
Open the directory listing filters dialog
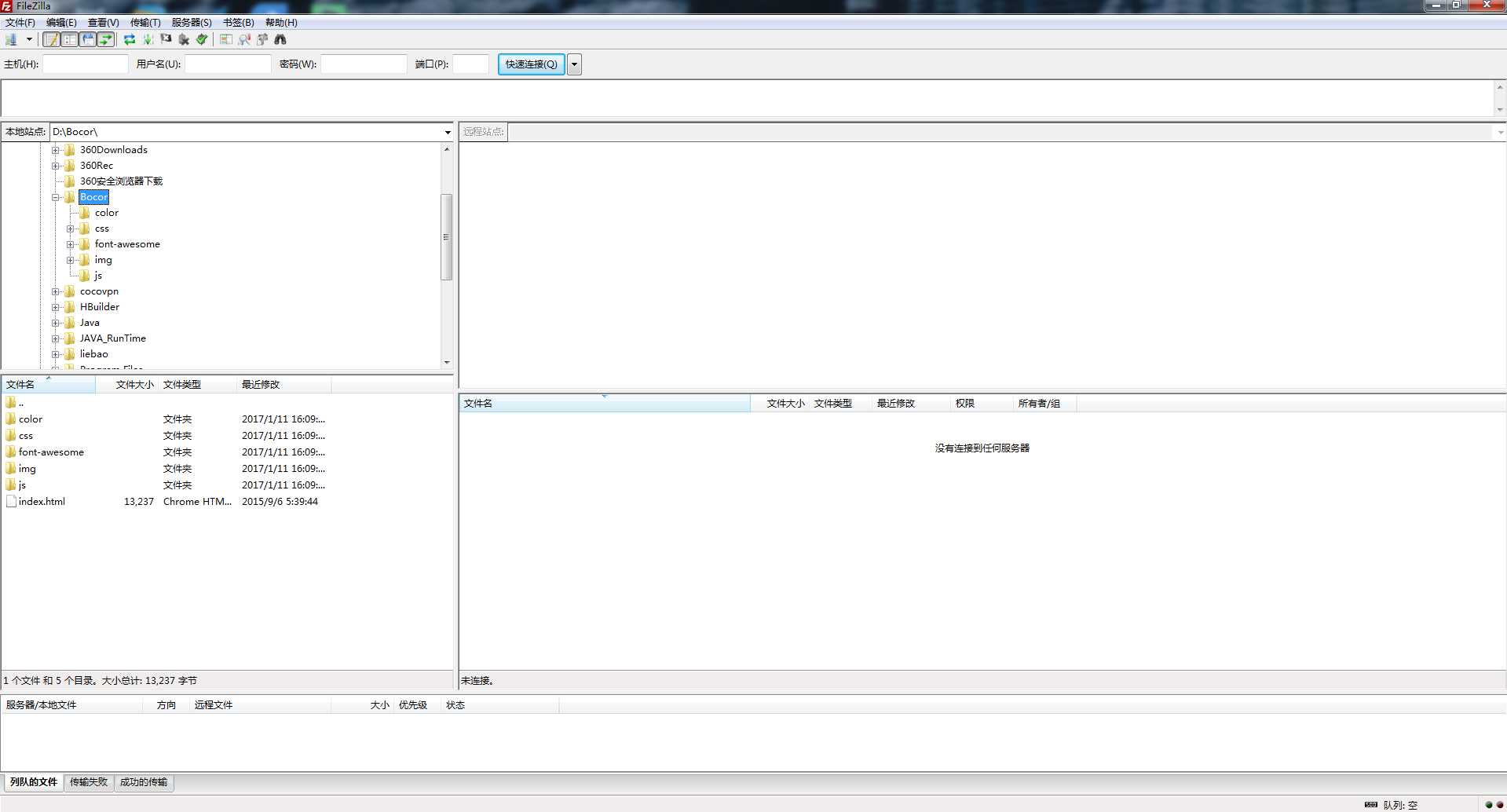226,39
